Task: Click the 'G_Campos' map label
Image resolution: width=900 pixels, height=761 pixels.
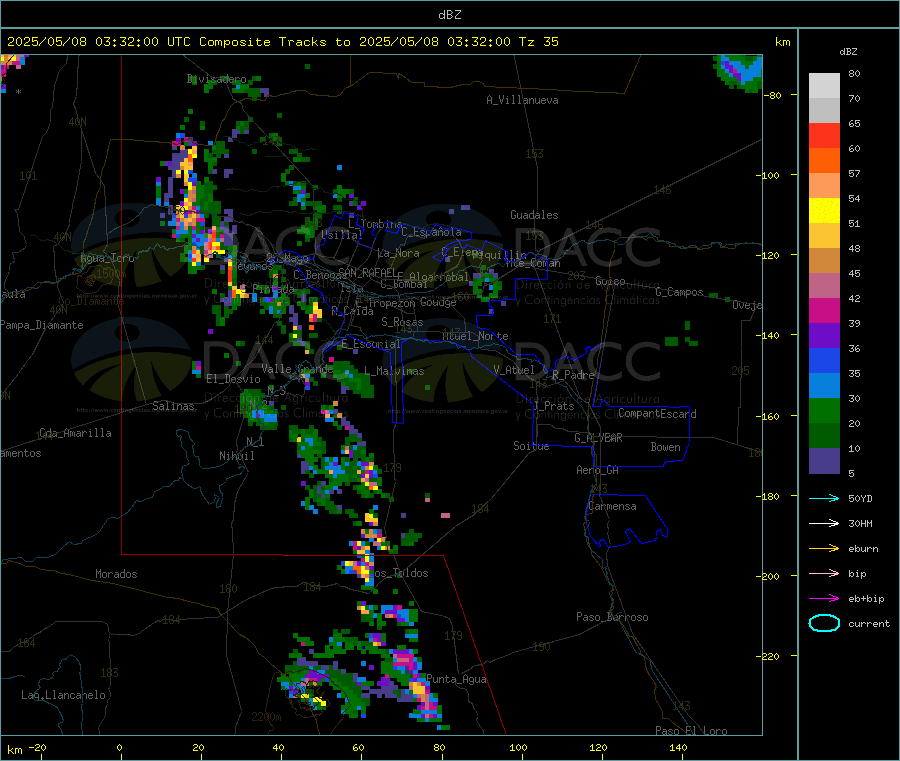Action: pos(679,292)
